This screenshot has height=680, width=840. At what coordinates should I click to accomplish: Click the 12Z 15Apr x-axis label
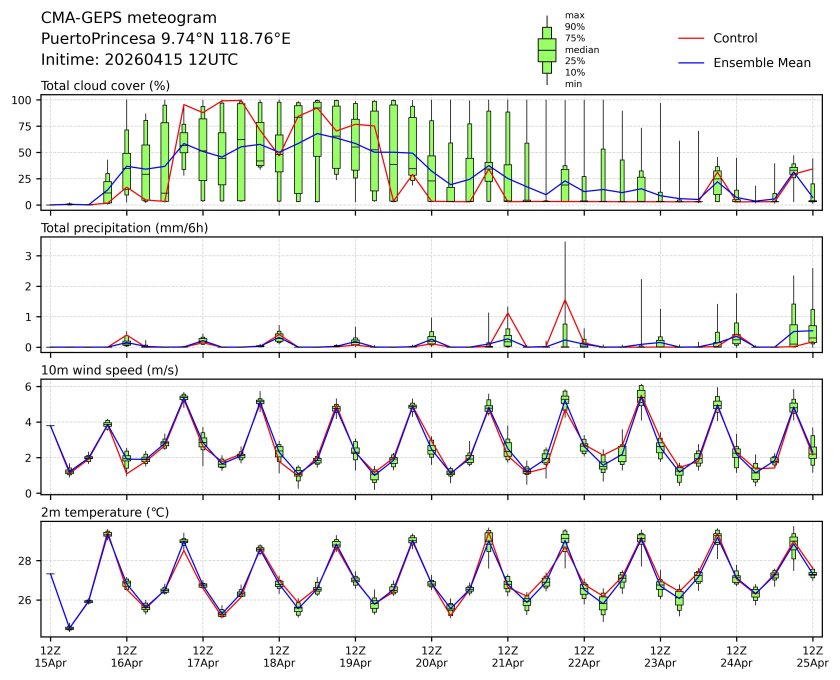[x=51, y=655]
